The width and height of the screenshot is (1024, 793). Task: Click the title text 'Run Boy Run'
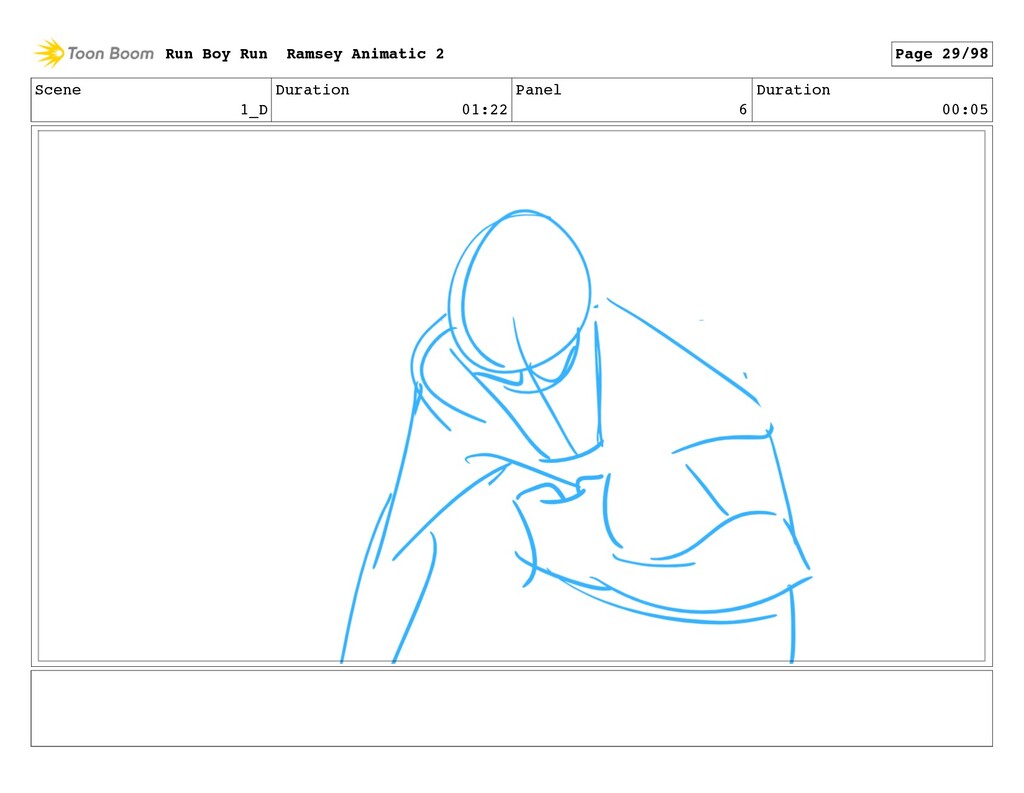[x=216, y=54]
